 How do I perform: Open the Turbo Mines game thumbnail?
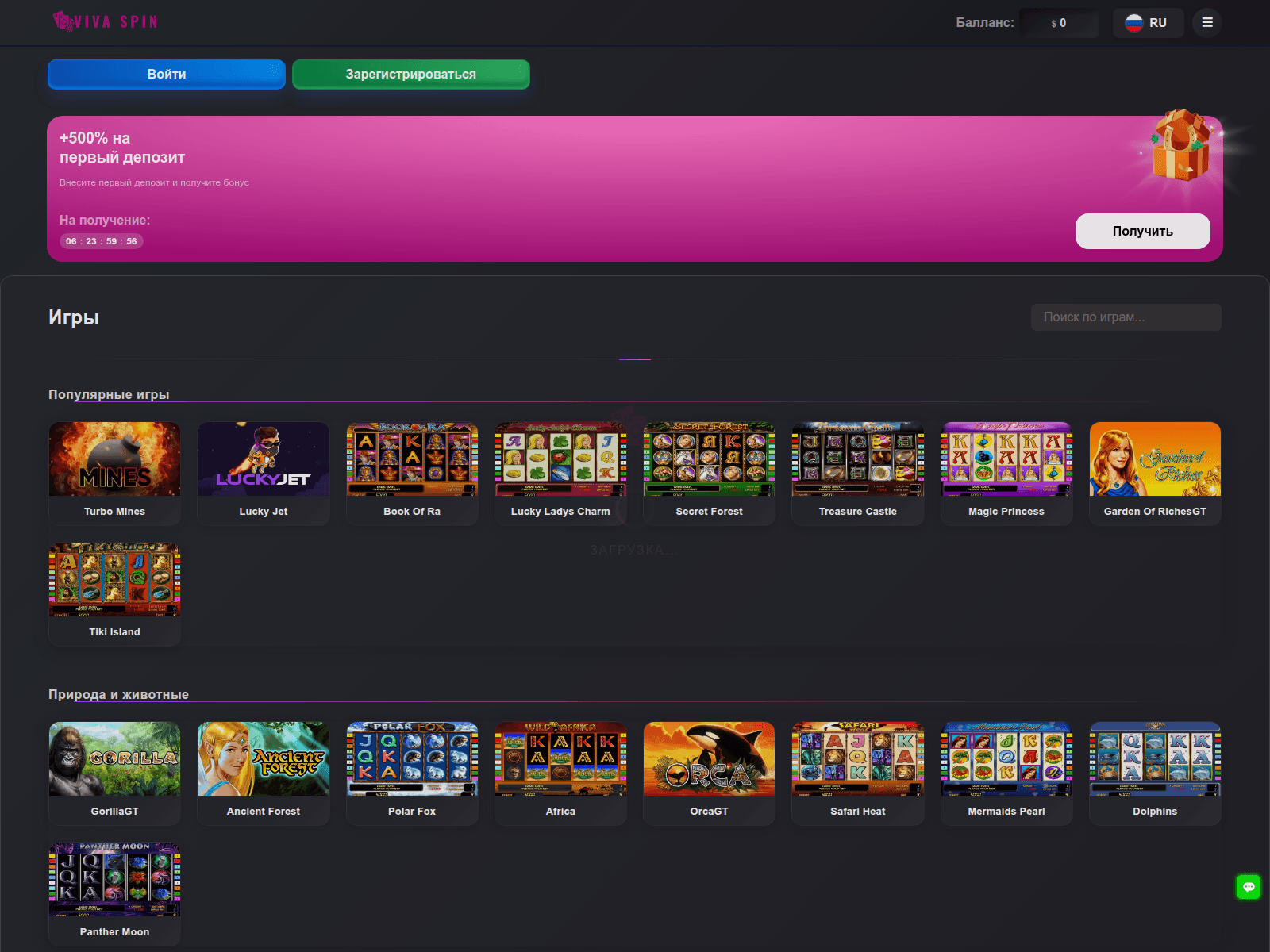115,459
